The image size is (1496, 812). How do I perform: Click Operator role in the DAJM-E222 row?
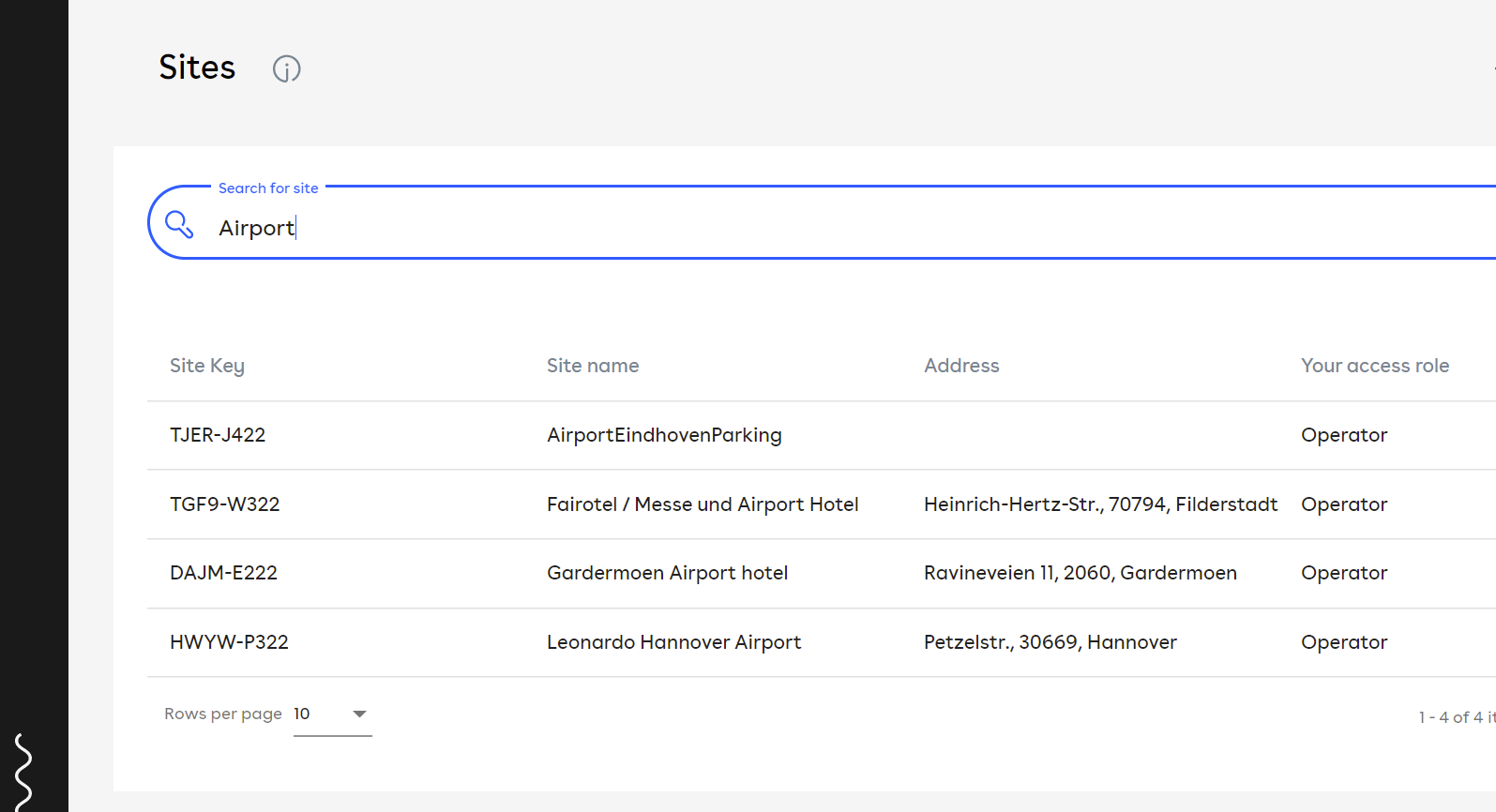1344,573
